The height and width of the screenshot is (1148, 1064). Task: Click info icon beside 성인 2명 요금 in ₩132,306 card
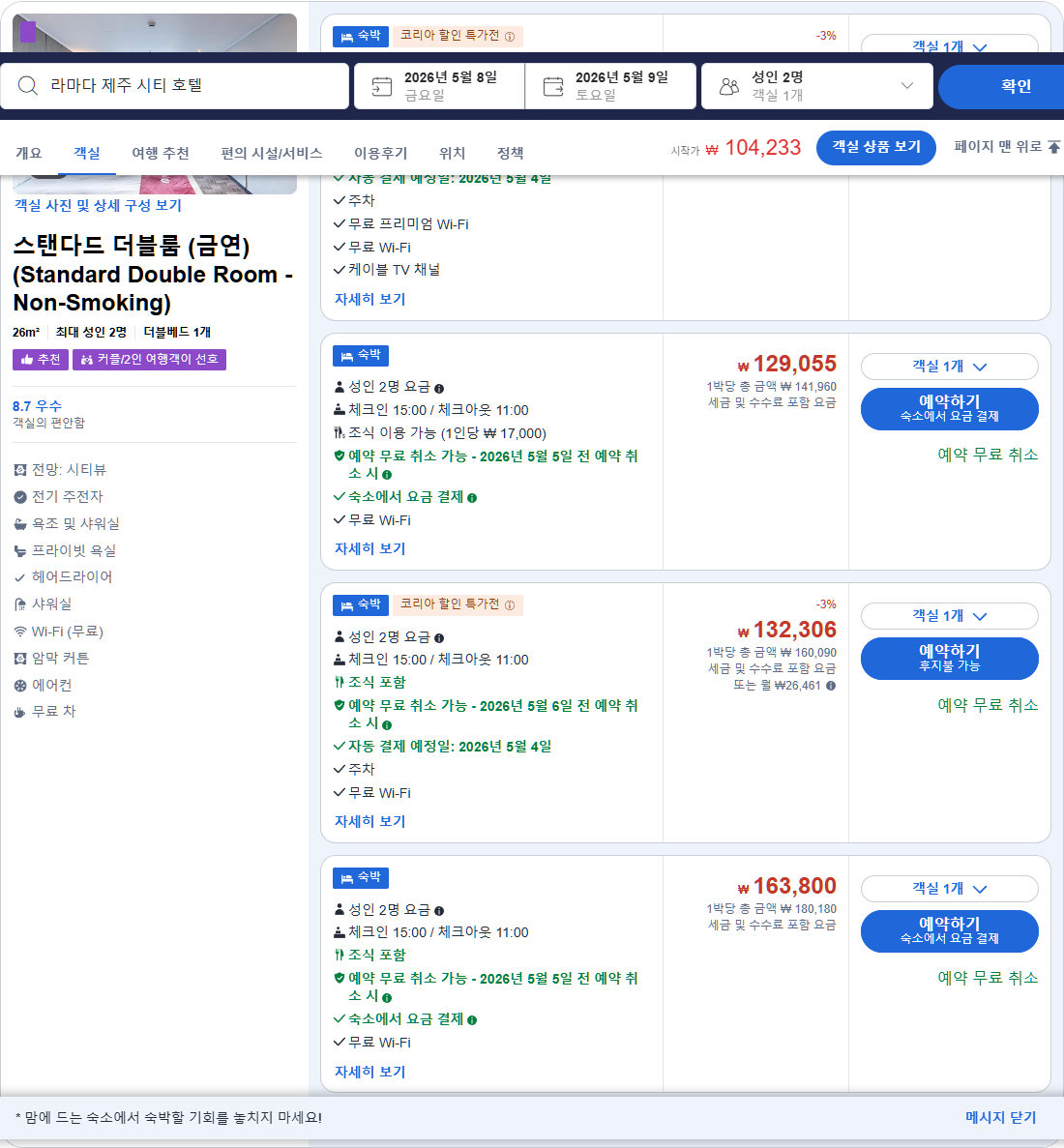pyautogui.click(x=439, y=637)
